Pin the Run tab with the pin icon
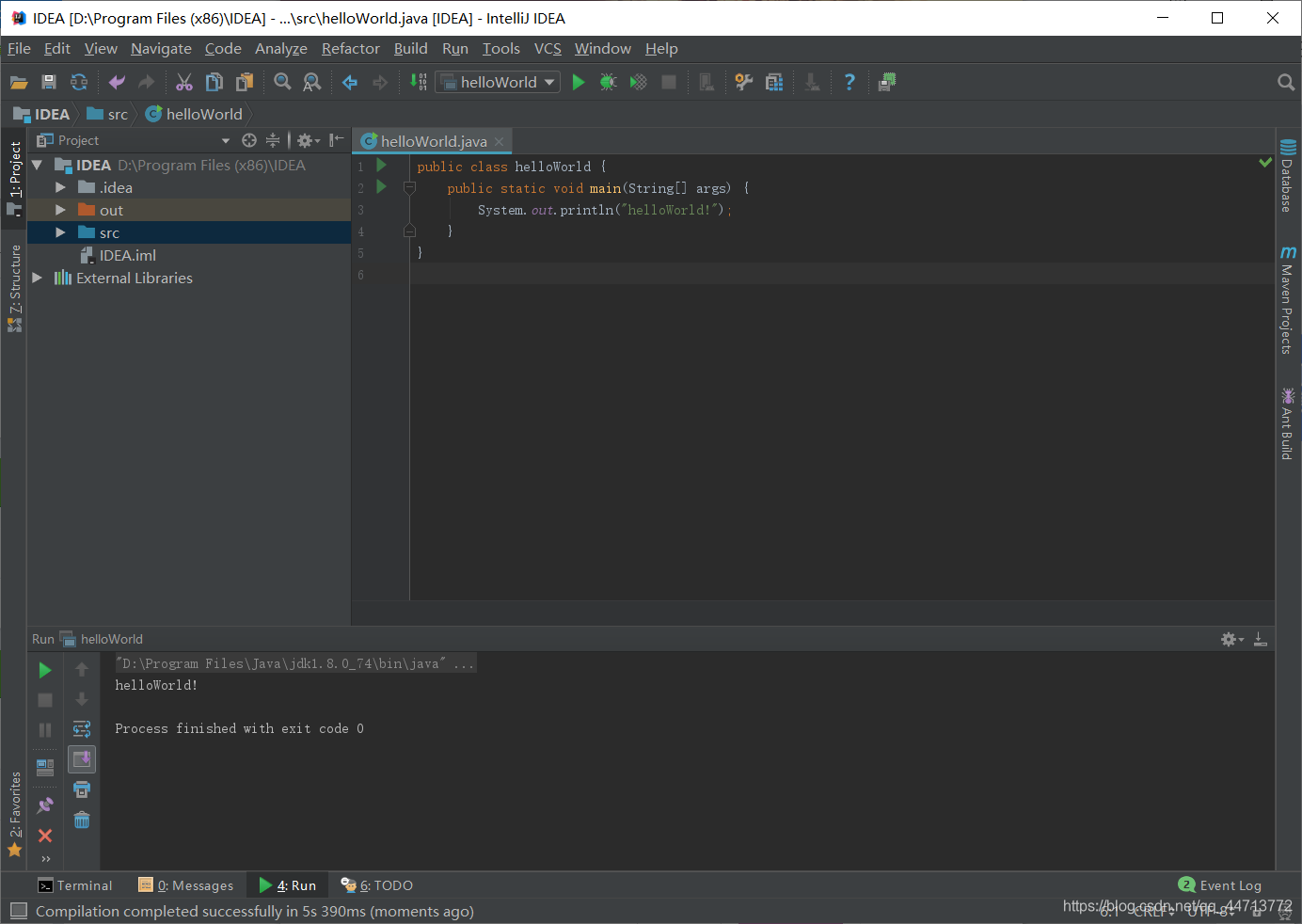Screen dimensions: 1302x924 pyautogui.click(x=45, y=805)
